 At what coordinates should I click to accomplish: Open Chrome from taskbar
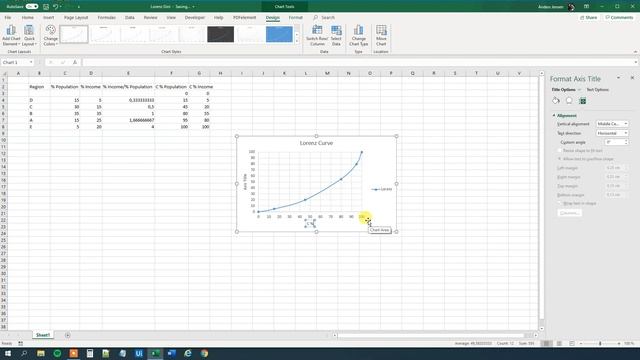204,353
